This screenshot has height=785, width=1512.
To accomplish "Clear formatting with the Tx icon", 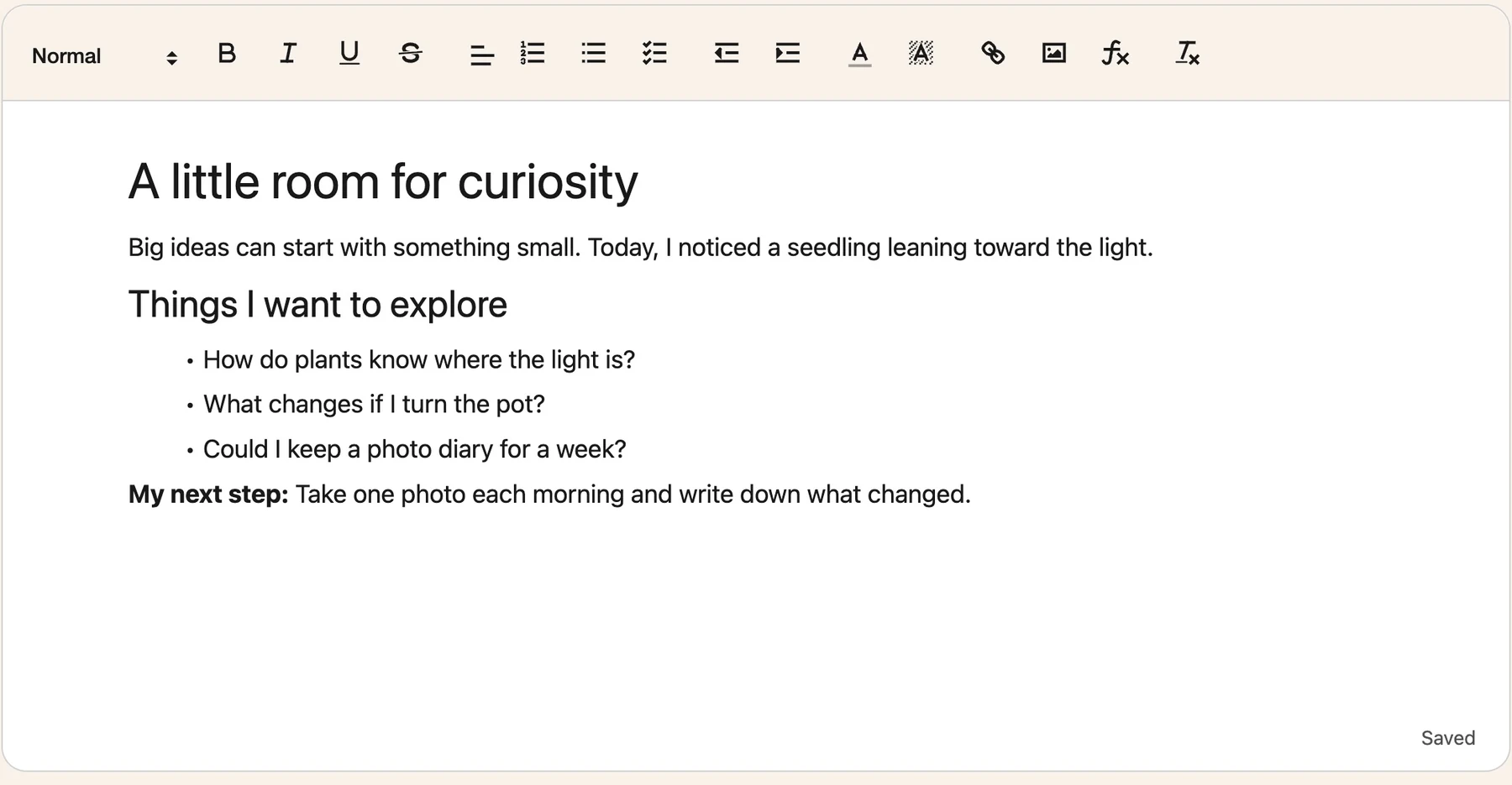I will [1188, 54].
